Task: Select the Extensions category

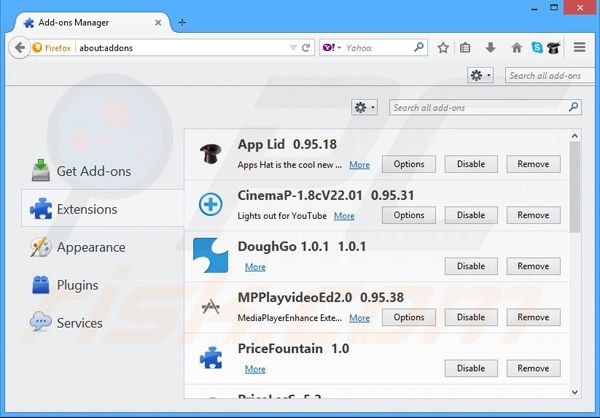Action: pos(103,209)
